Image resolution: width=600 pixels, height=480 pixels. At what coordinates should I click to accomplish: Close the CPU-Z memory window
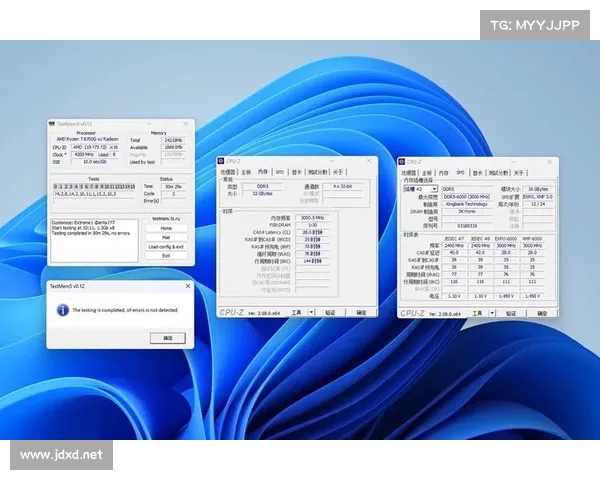tap(371, 160)
